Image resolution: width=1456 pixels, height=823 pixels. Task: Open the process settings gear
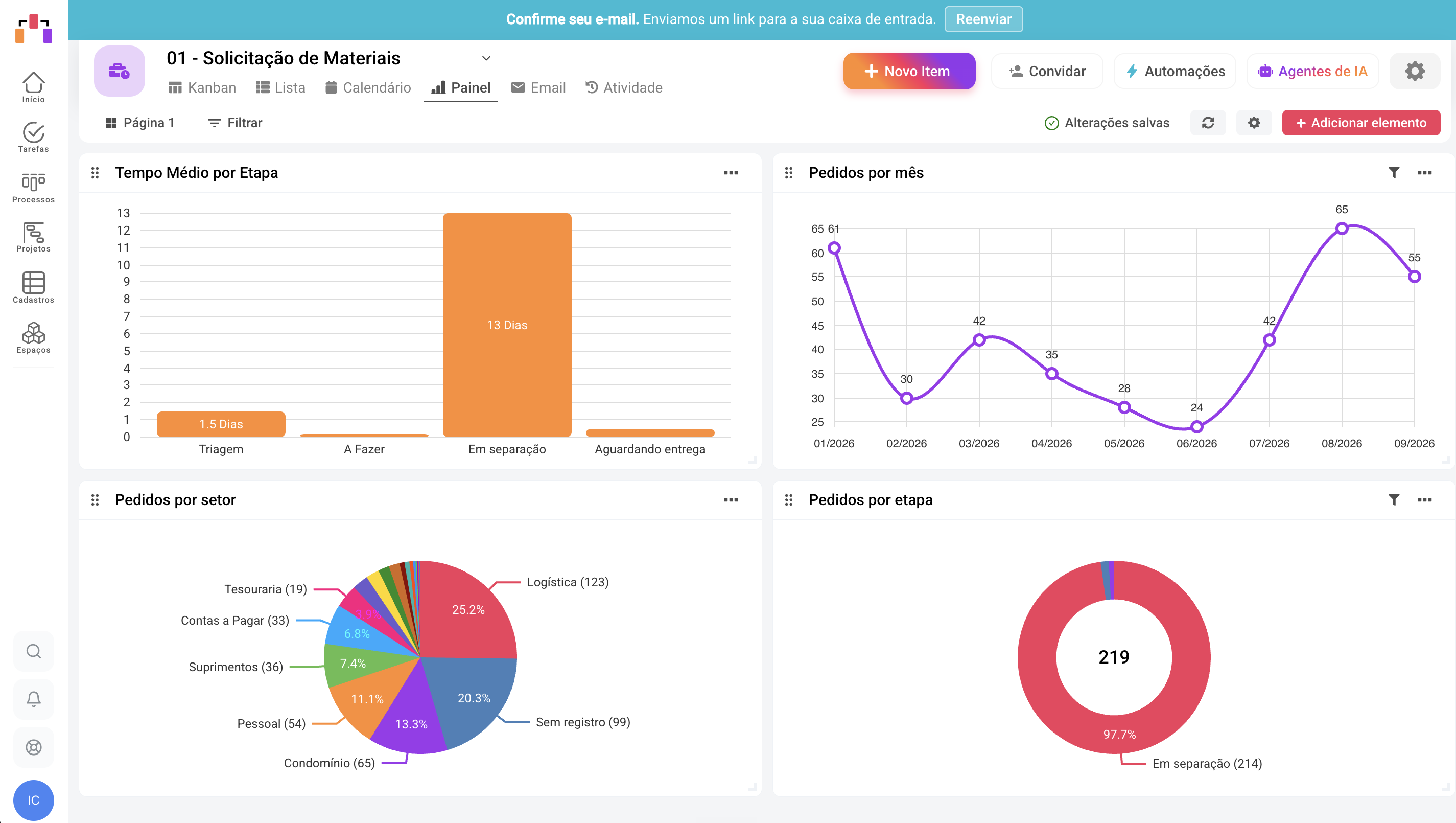click(x=1415, y=71)
